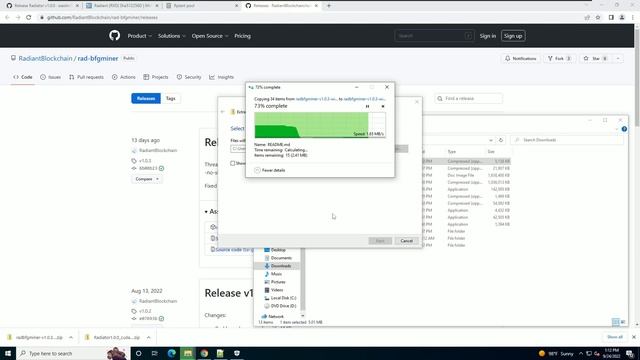
Task: Click Show all downloads
Action: 615,337
